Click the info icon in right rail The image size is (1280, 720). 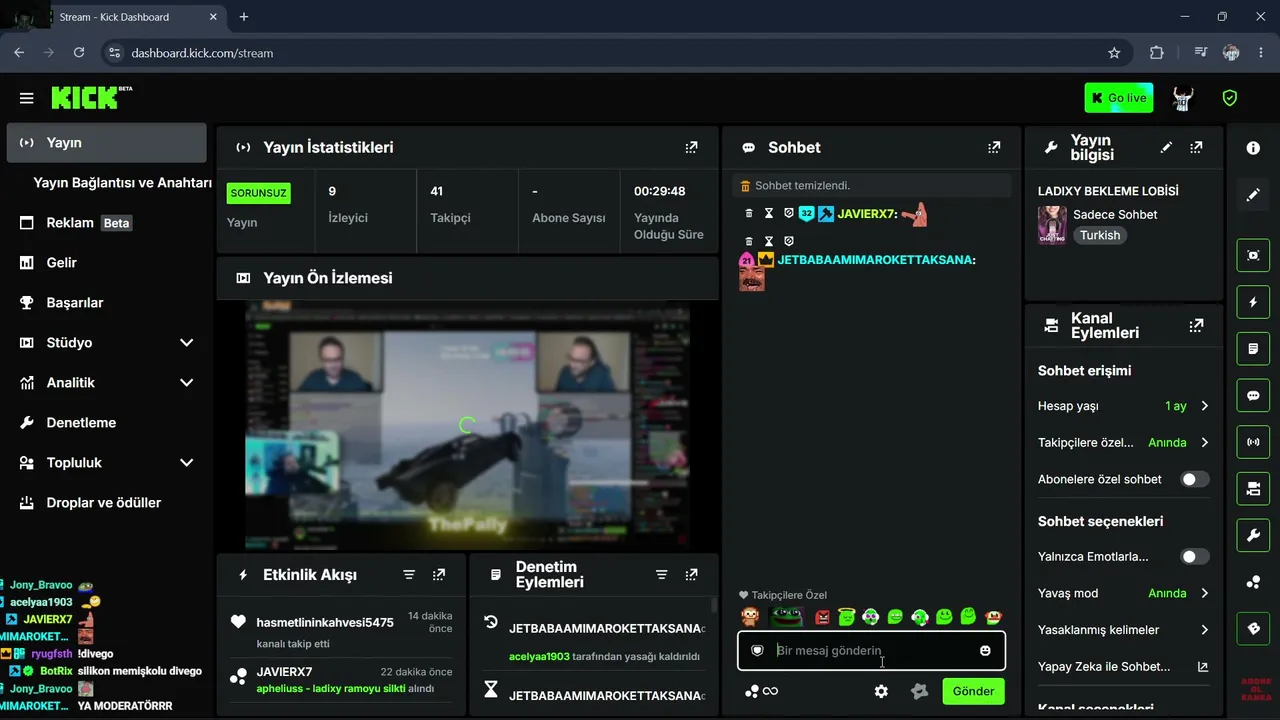(1253, 148)
